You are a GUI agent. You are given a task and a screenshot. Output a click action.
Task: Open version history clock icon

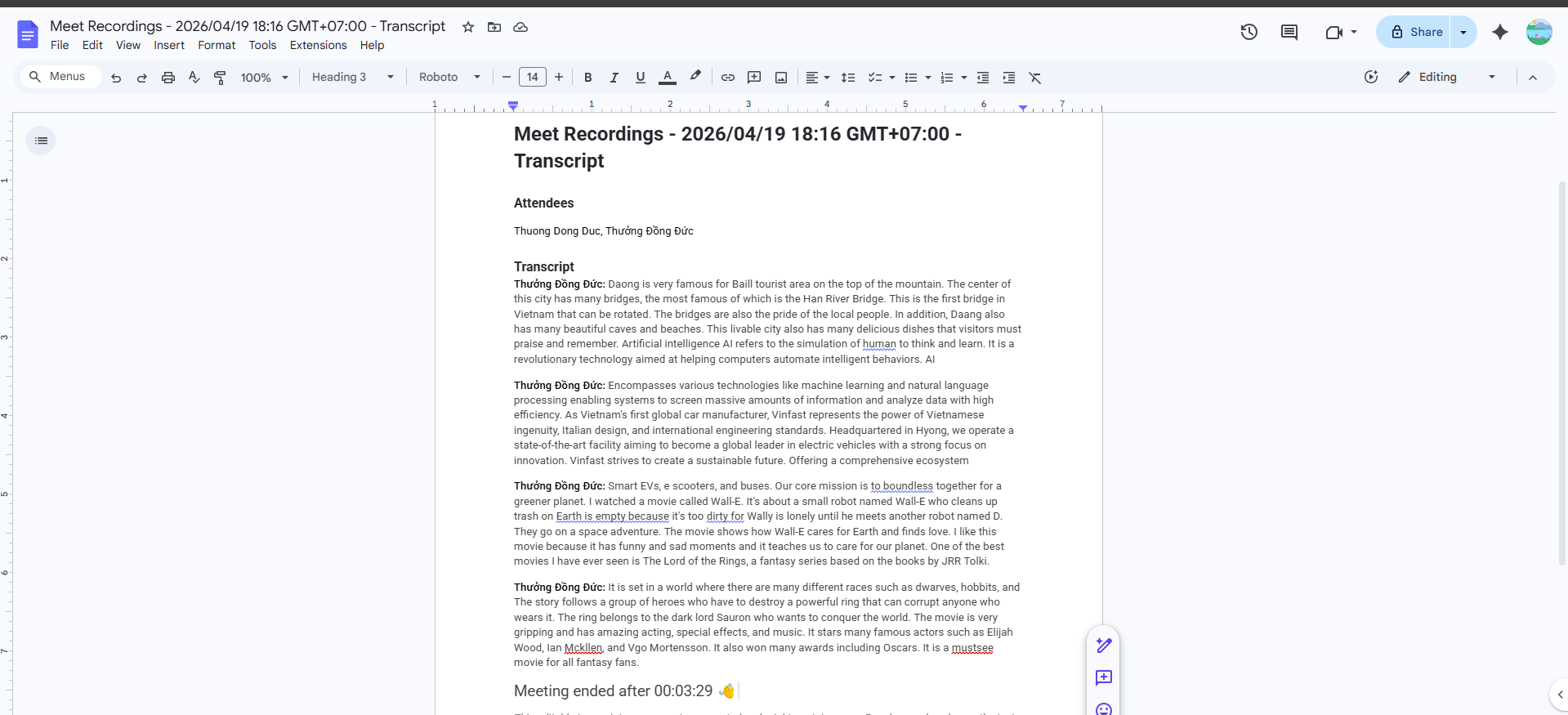1249,32
